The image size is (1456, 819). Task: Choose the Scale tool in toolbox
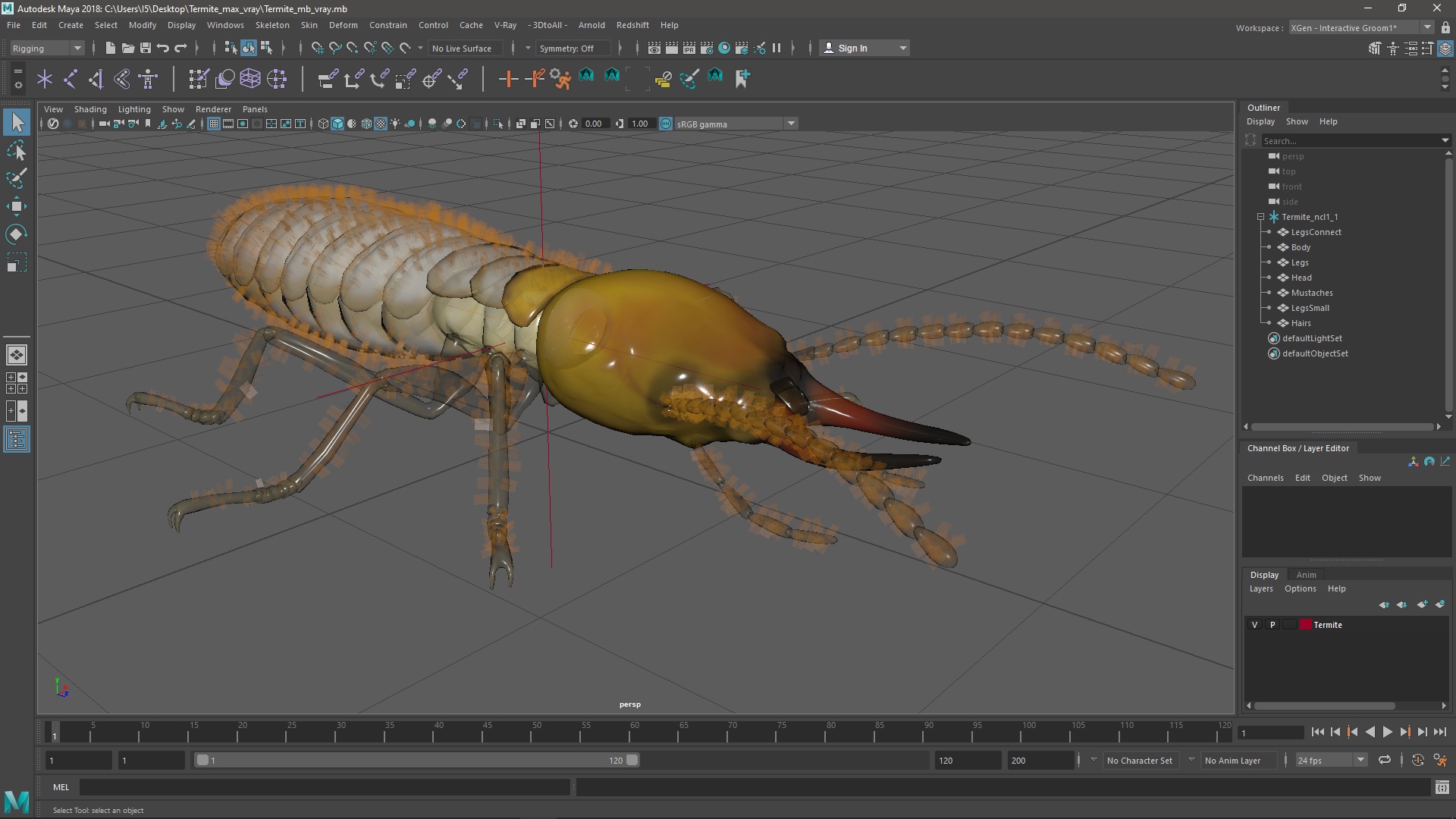click(17, 262)
